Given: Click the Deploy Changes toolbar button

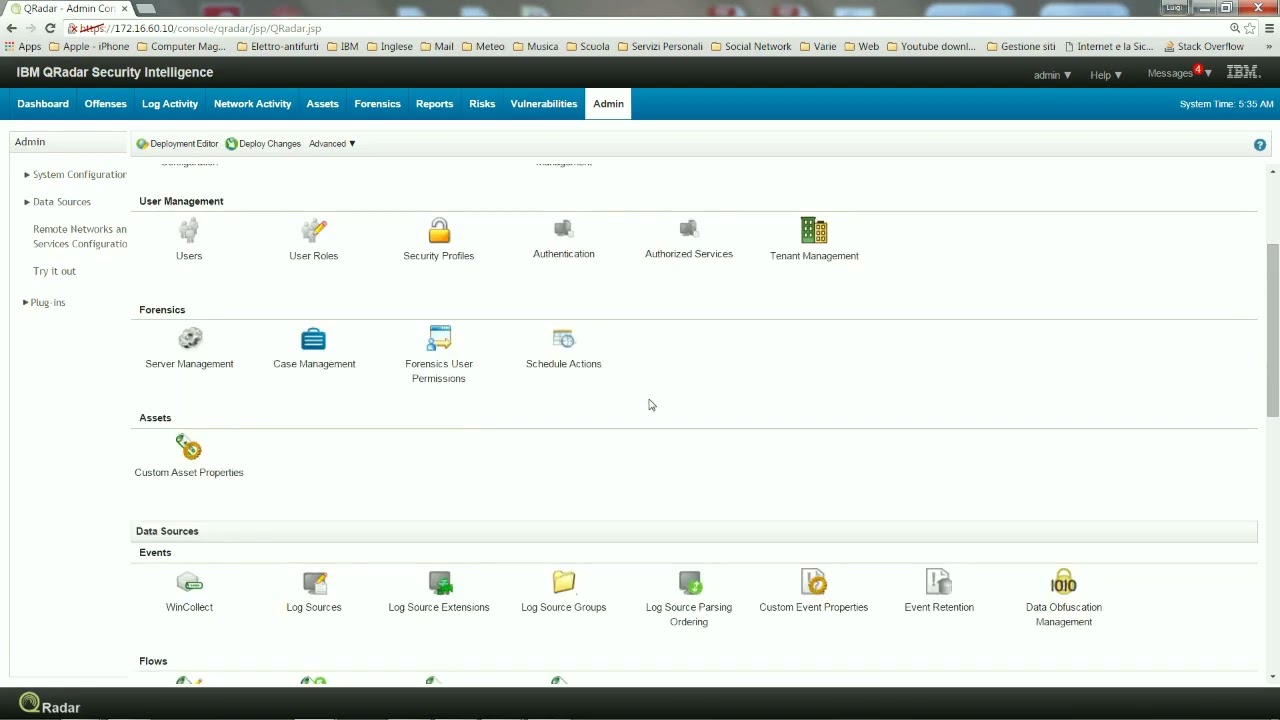Looking at the screenshot, I should click(x=263, y=144).
